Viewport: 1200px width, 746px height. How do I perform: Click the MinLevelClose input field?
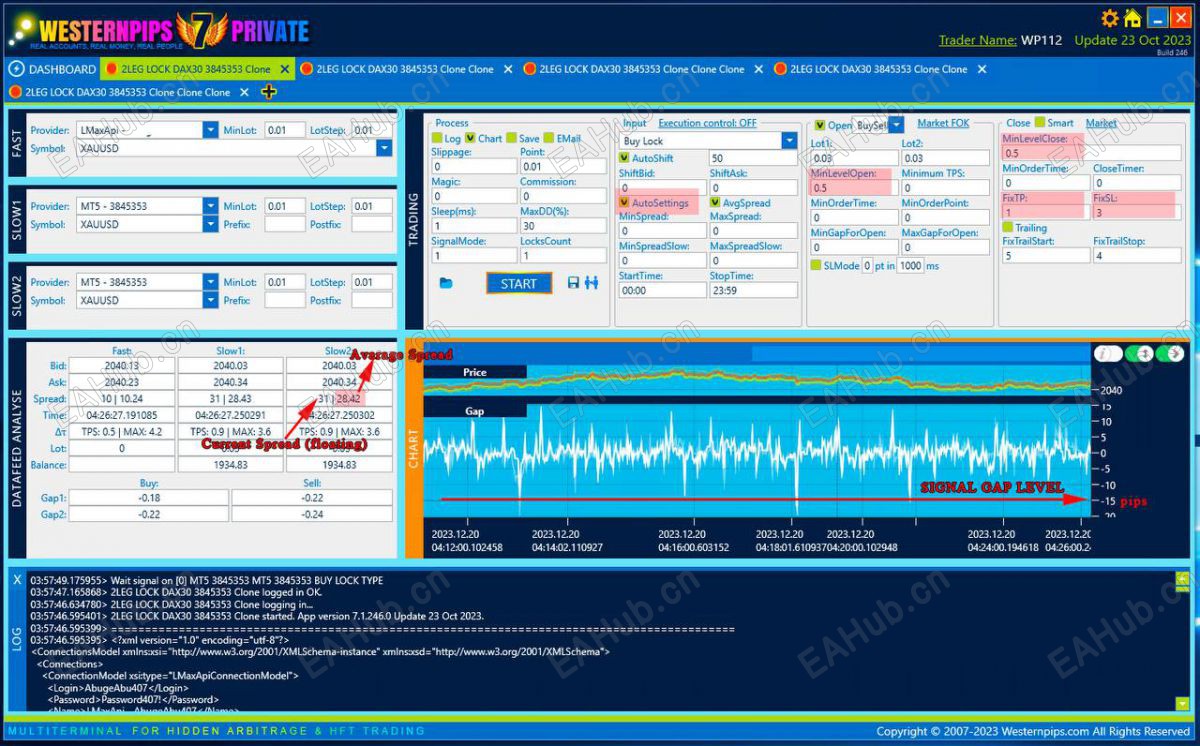1091,153
